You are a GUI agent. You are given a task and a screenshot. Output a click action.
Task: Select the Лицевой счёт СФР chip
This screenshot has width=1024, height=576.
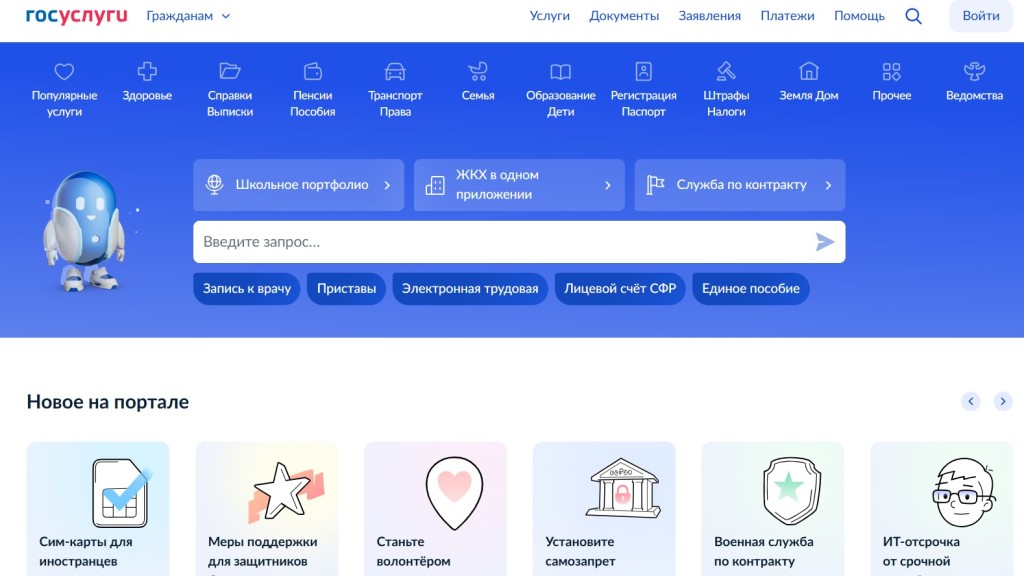620,289
